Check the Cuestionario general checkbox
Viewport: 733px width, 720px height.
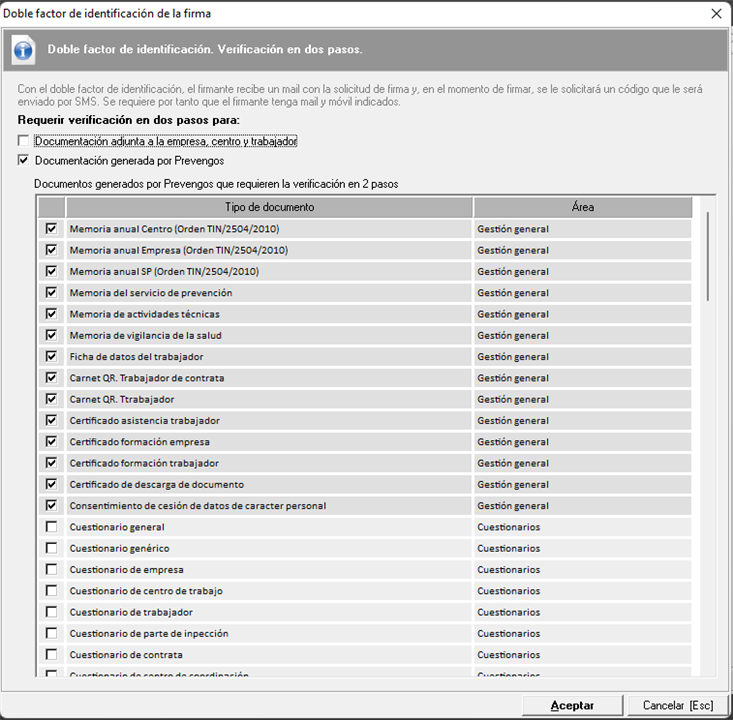pos(51,527)
